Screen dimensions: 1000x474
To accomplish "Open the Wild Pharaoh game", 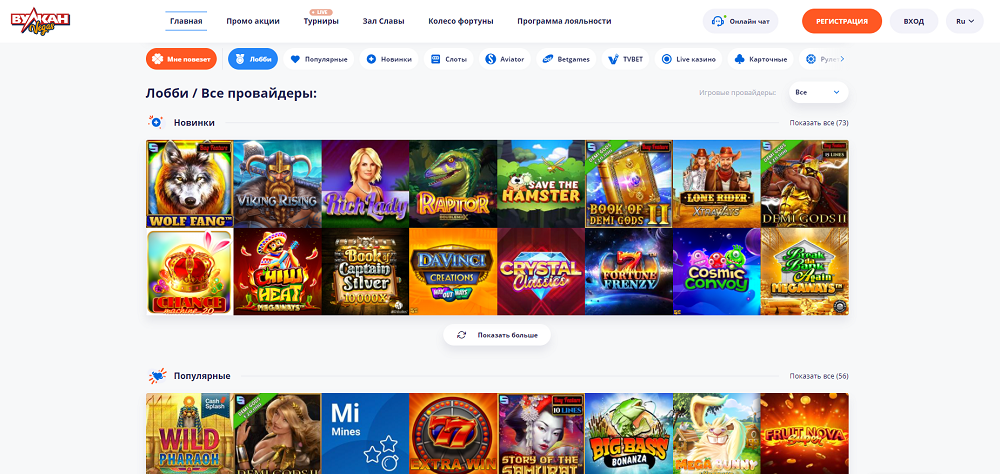I will [x=189, y=433].
